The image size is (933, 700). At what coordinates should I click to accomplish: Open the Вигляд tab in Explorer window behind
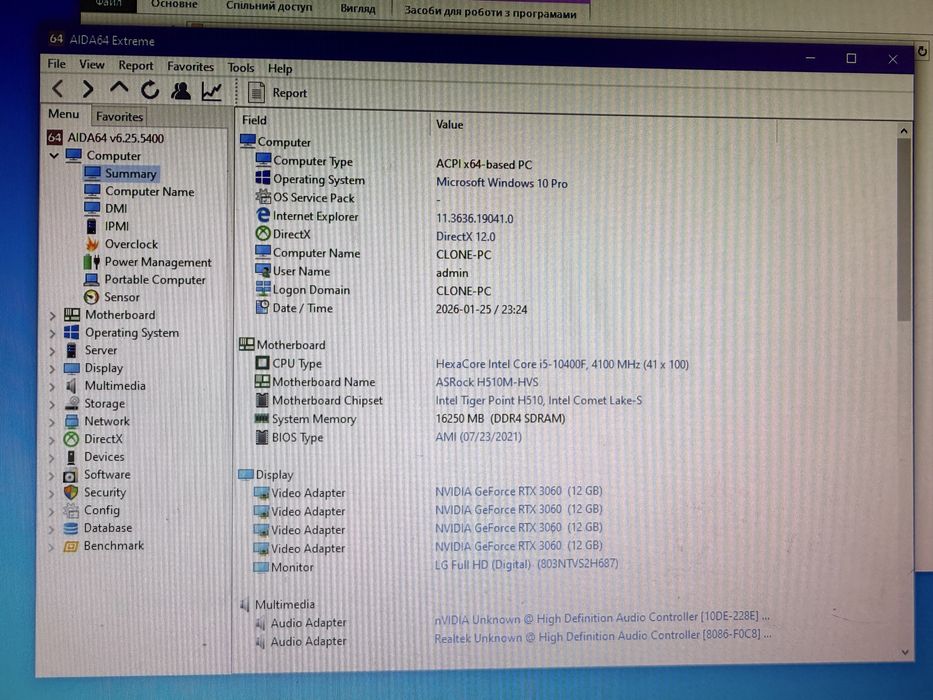click(x=358, y=8)
